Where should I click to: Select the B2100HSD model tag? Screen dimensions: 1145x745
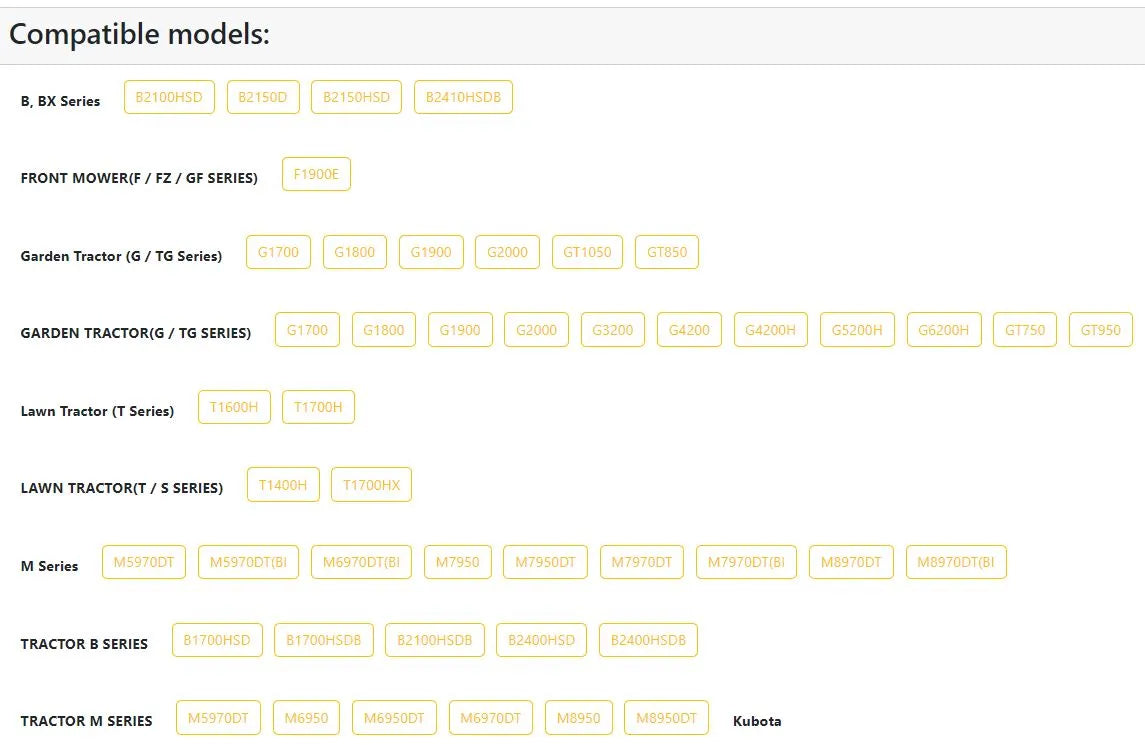point(169,97)
